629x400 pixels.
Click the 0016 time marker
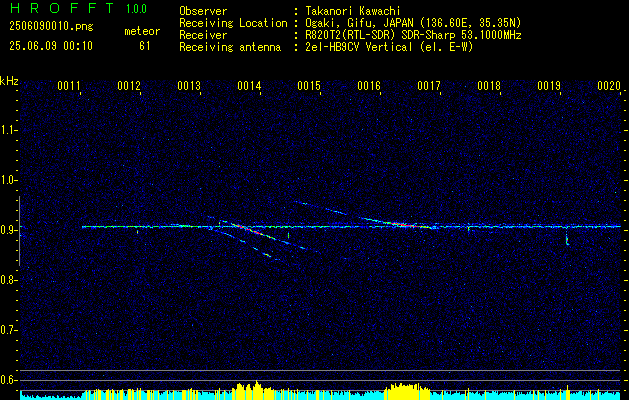click(369, 86)
